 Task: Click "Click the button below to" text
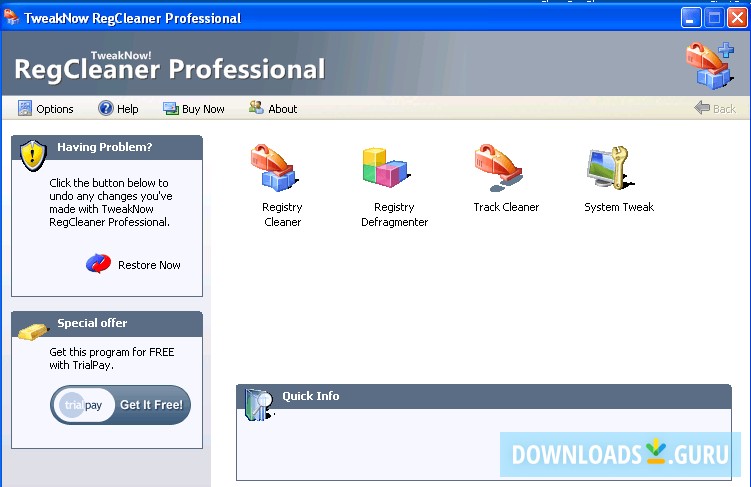[109, 183]
